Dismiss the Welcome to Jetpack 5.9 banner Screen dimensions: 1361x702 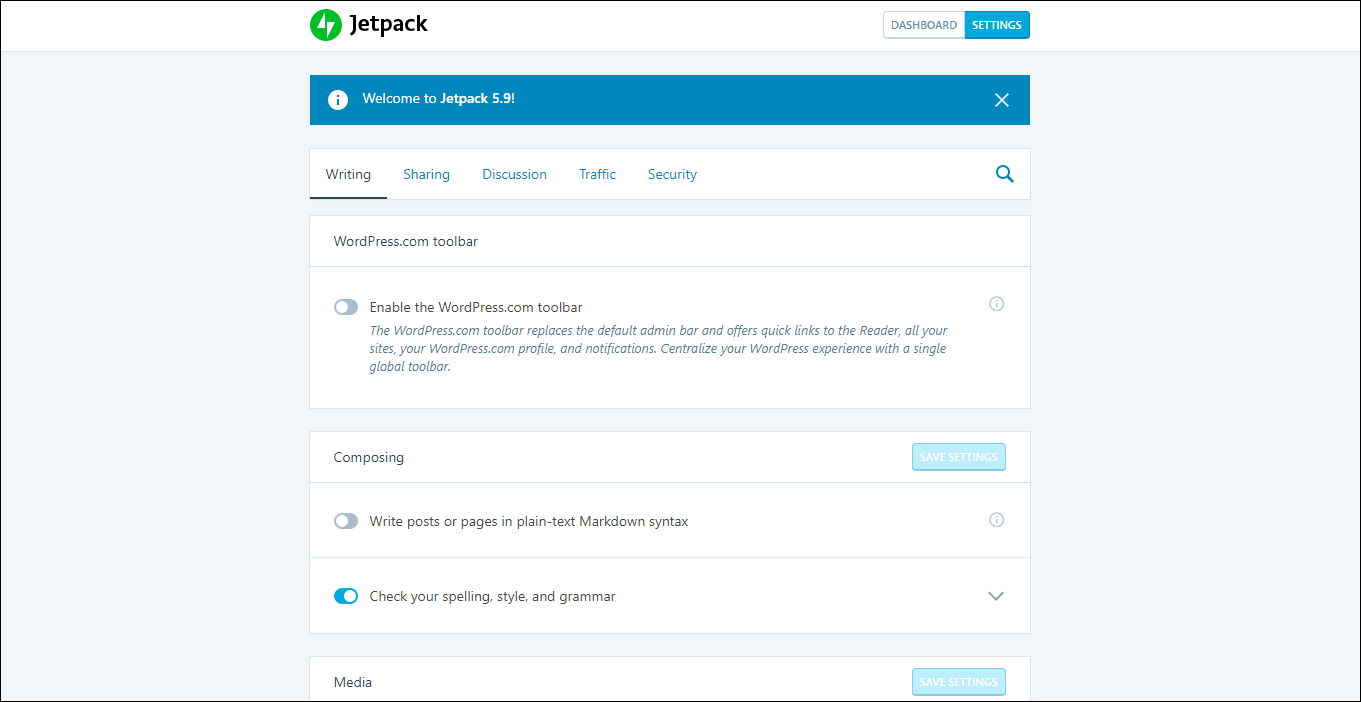coord(1001,100)
